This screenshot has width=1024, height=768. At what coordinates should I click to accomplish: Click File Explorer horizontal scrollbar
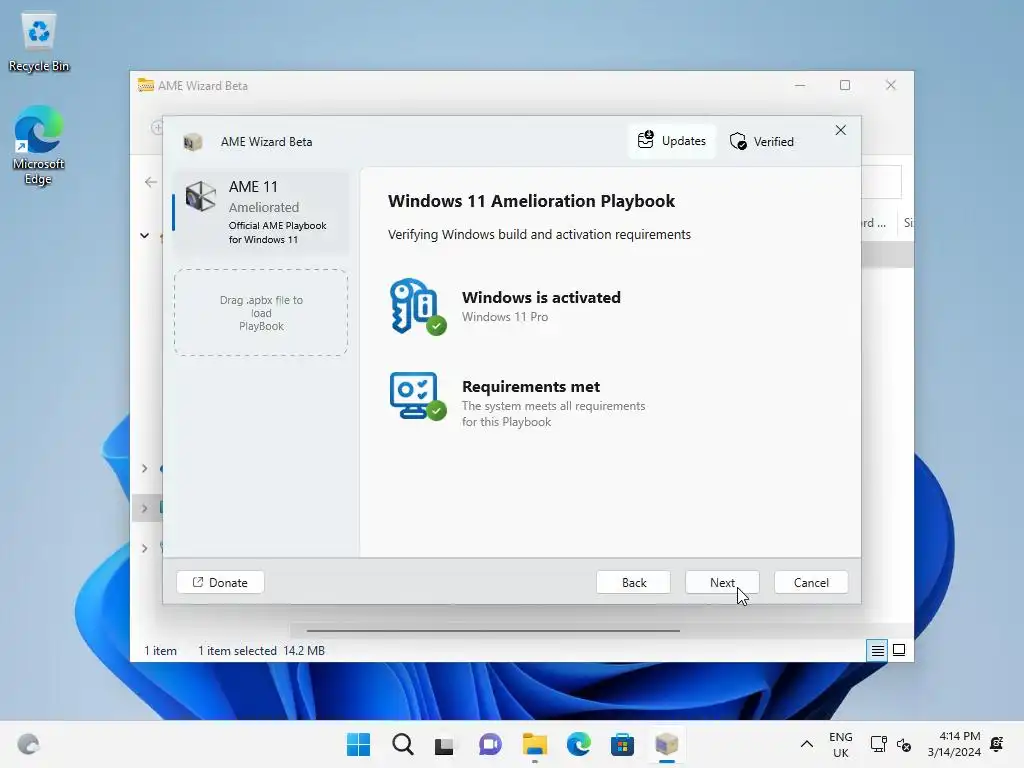click(493, 631)
